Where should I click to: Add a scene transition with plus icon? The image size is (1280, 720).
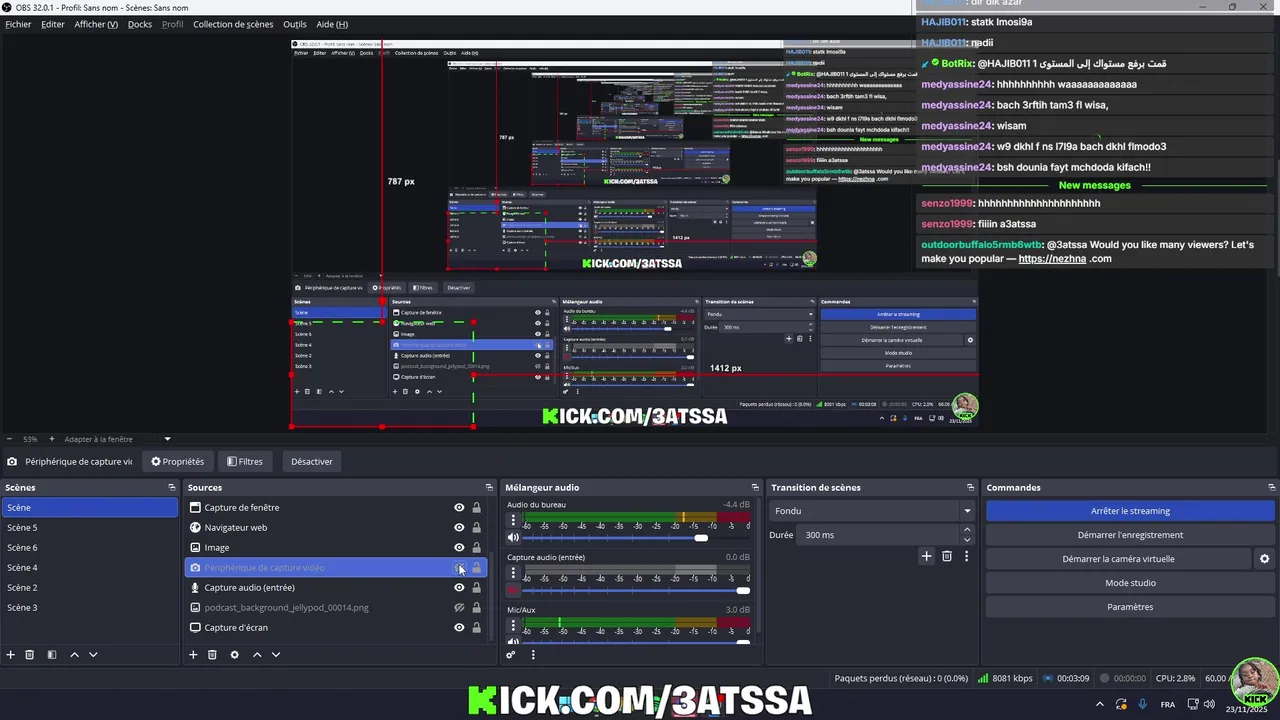click(x=926, y=556)
